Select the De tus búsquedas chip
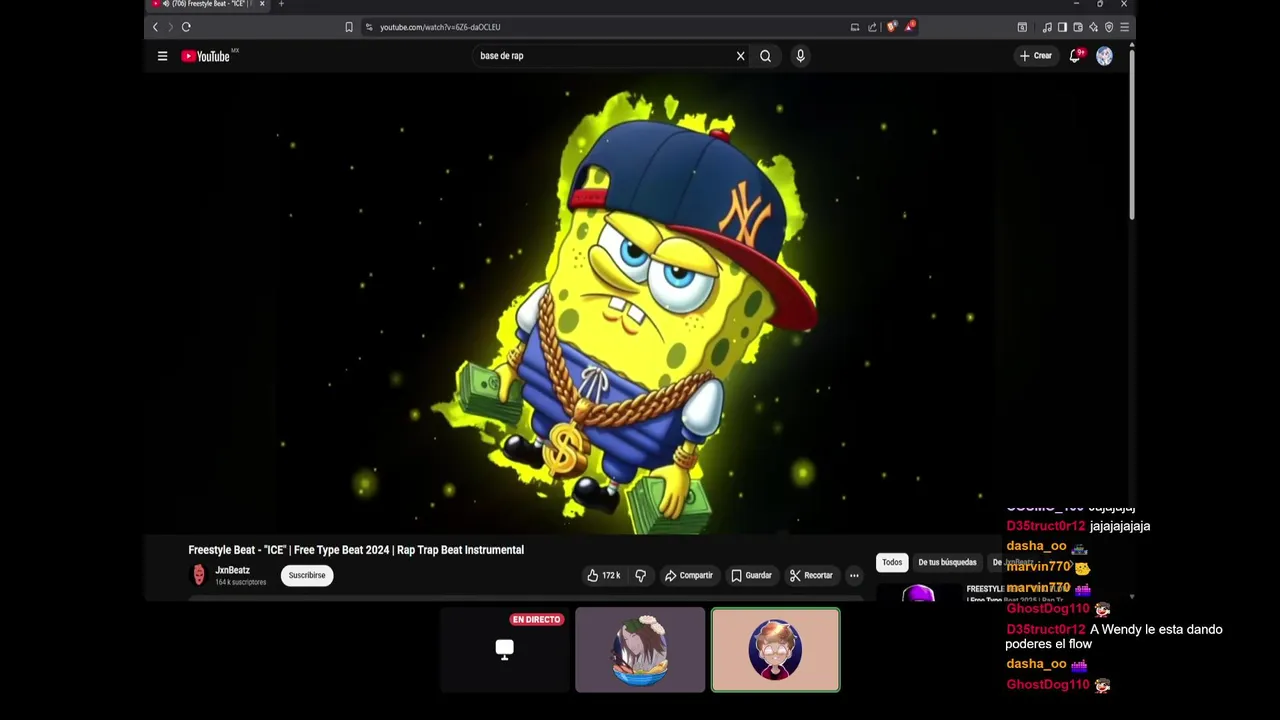Image resolution: width=1280 pixels, height=720 pixels. (947, 562)
